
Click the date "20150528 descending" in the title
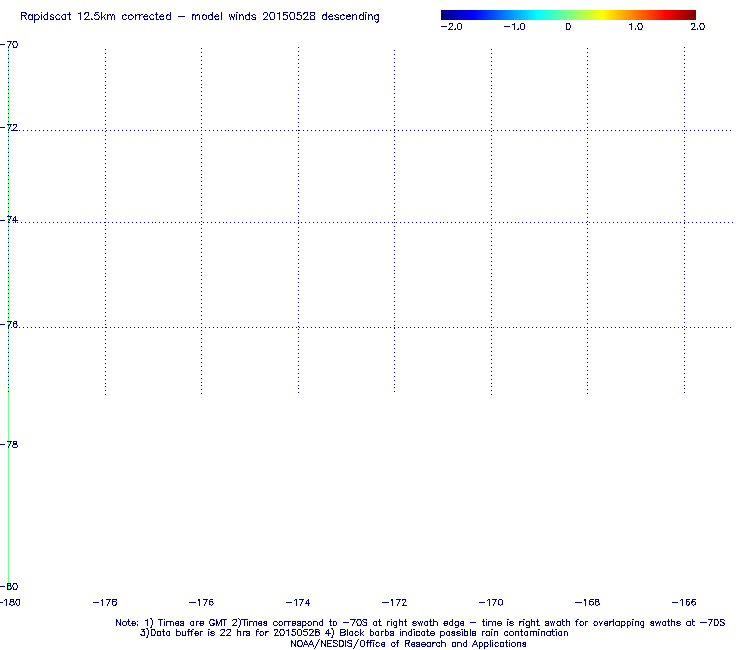click(x=321, y=17)
